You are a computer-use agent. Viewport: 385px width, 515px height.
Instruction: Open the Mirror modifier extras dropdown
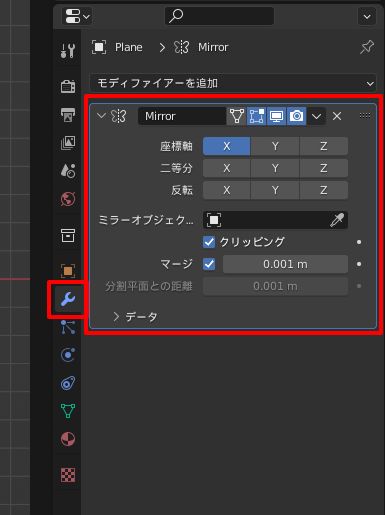coord(316,116)
